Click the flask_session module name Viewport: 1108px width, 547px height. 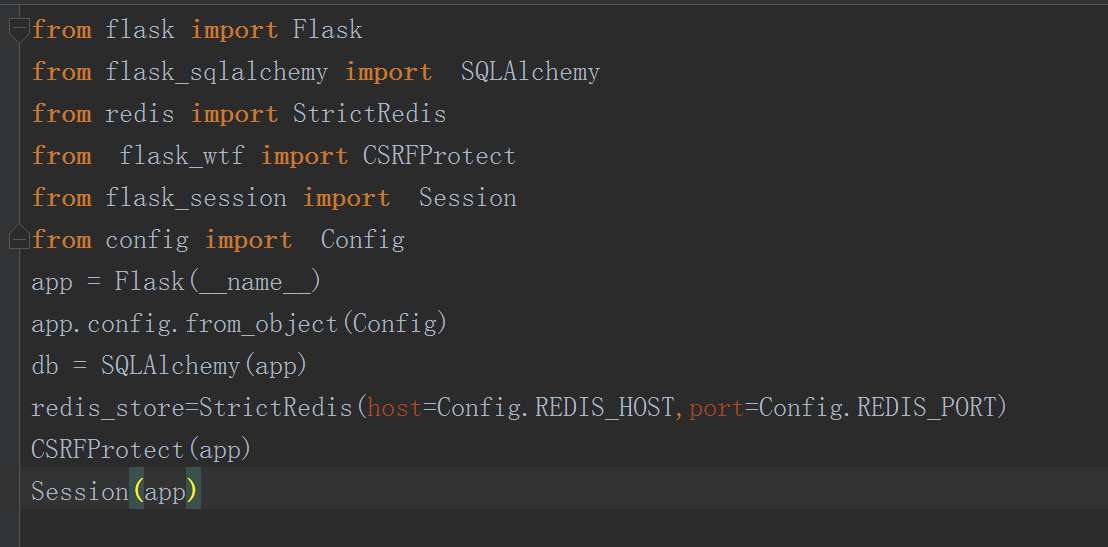(x=196, y=198)
